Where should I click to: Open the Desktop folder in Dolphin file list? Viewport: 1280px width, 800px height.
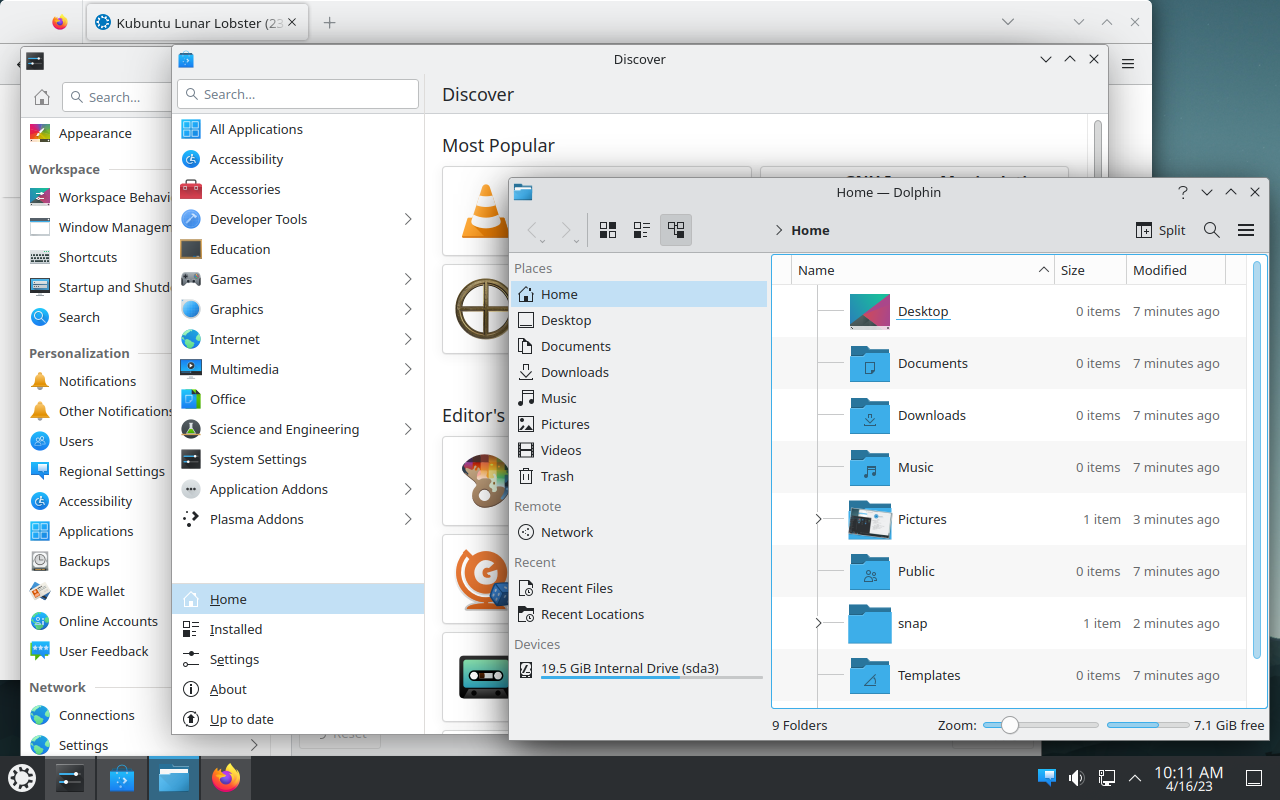tap(923, 312)
